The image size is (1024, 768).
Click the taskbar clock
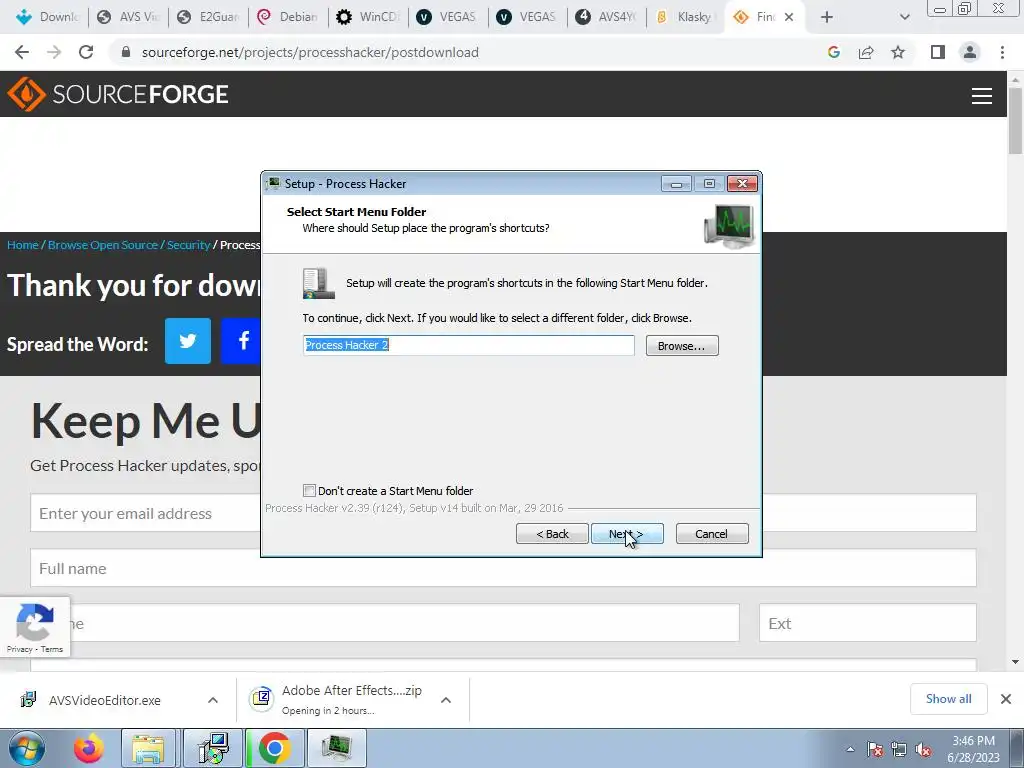(973, 749)
